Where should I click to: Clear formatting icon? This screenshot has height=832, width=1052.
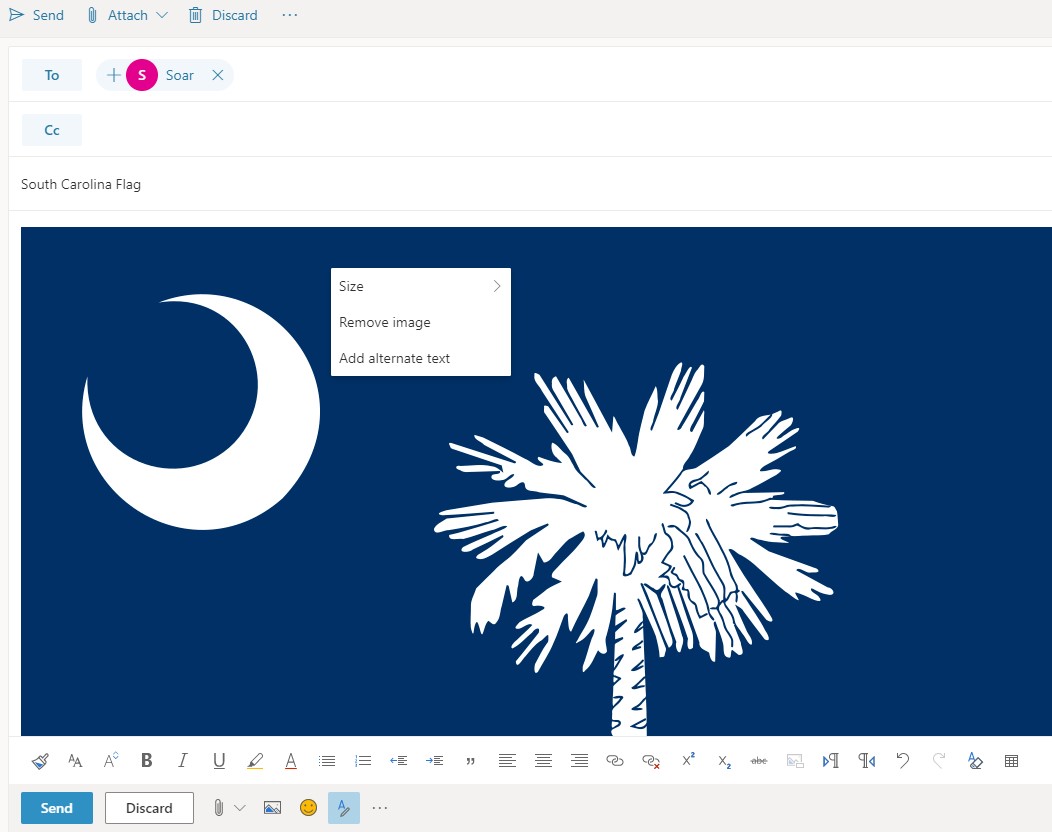click(x=975, y=761)
